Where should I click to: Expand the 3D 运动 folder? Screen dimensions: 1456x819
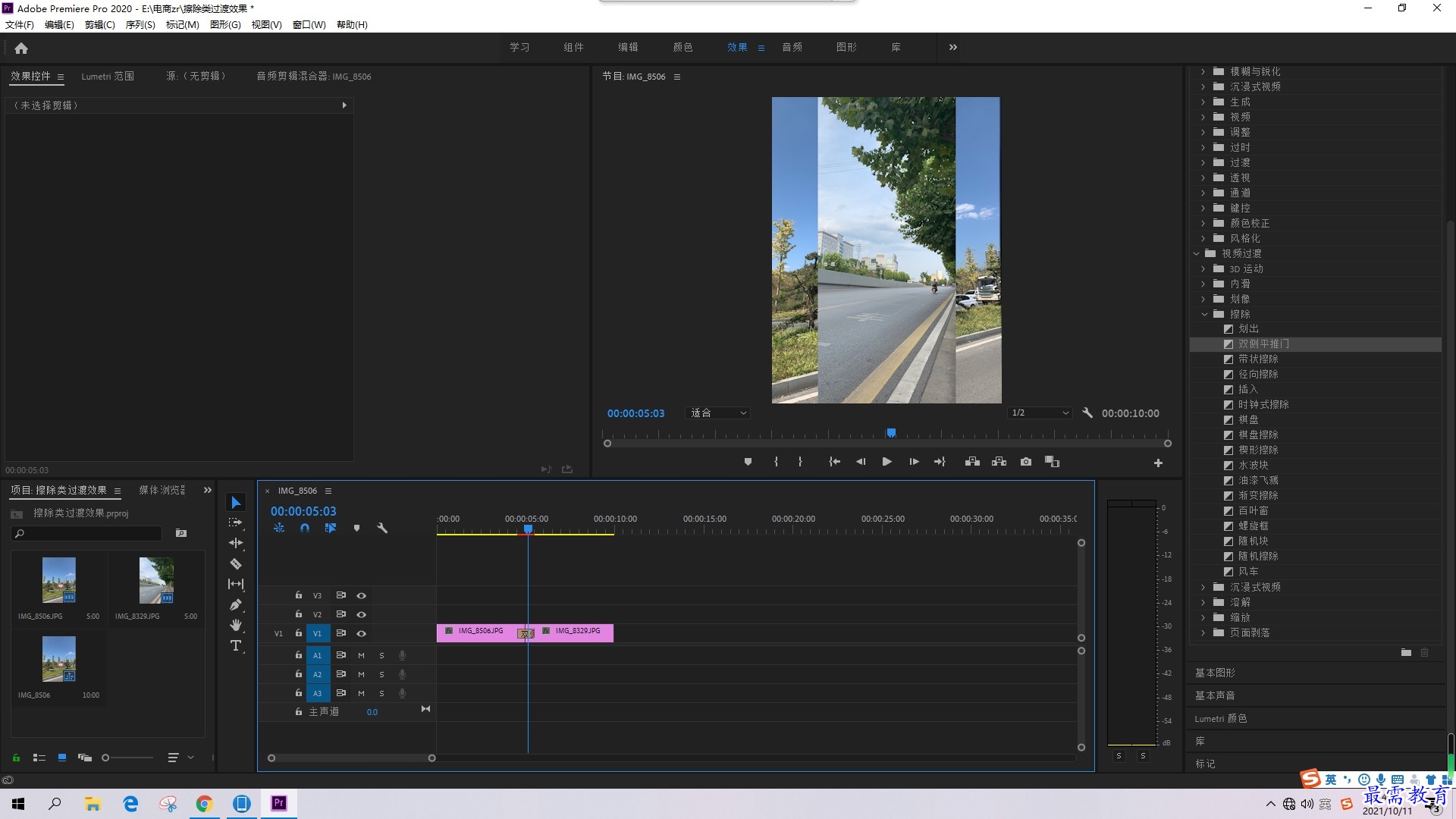1203,269
